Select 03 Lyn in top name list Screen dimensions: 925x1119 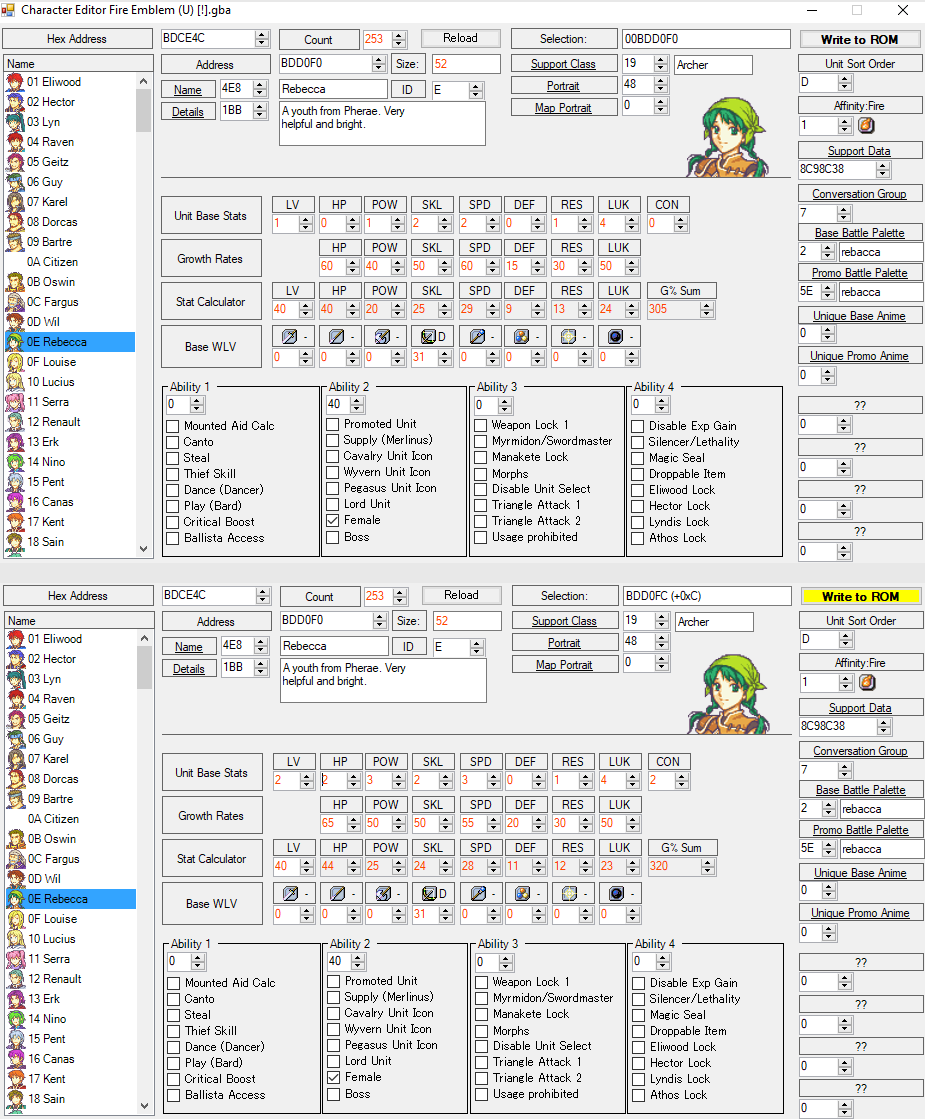(x=70, y=122)
